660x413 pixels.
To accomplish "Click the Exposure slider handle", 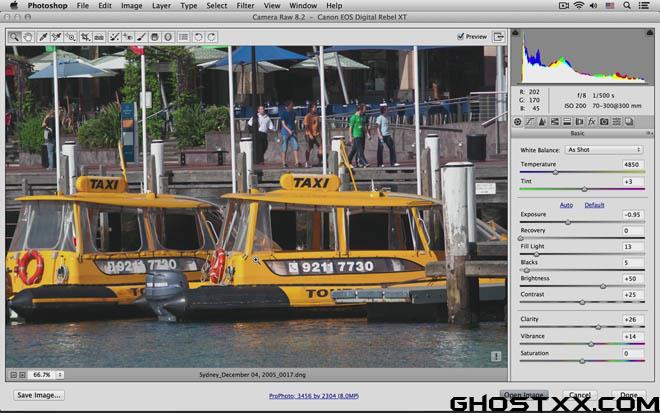I will (x=568, y=222).
